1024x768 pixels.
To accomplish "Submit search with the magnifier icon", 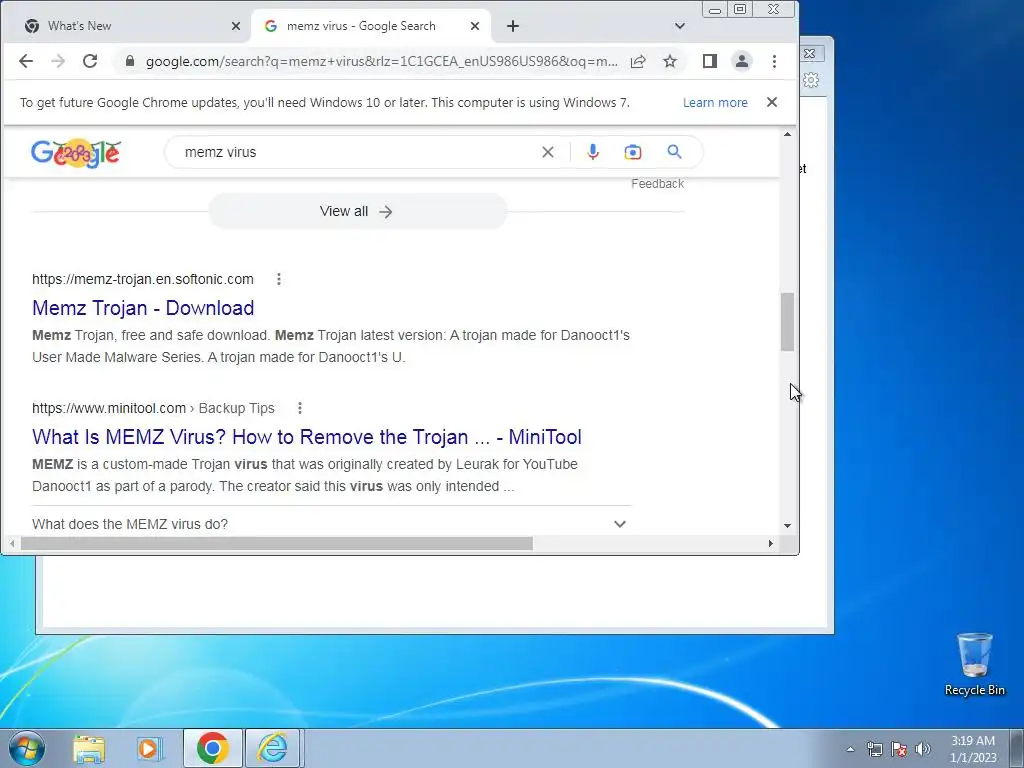I will click(675, 152).
